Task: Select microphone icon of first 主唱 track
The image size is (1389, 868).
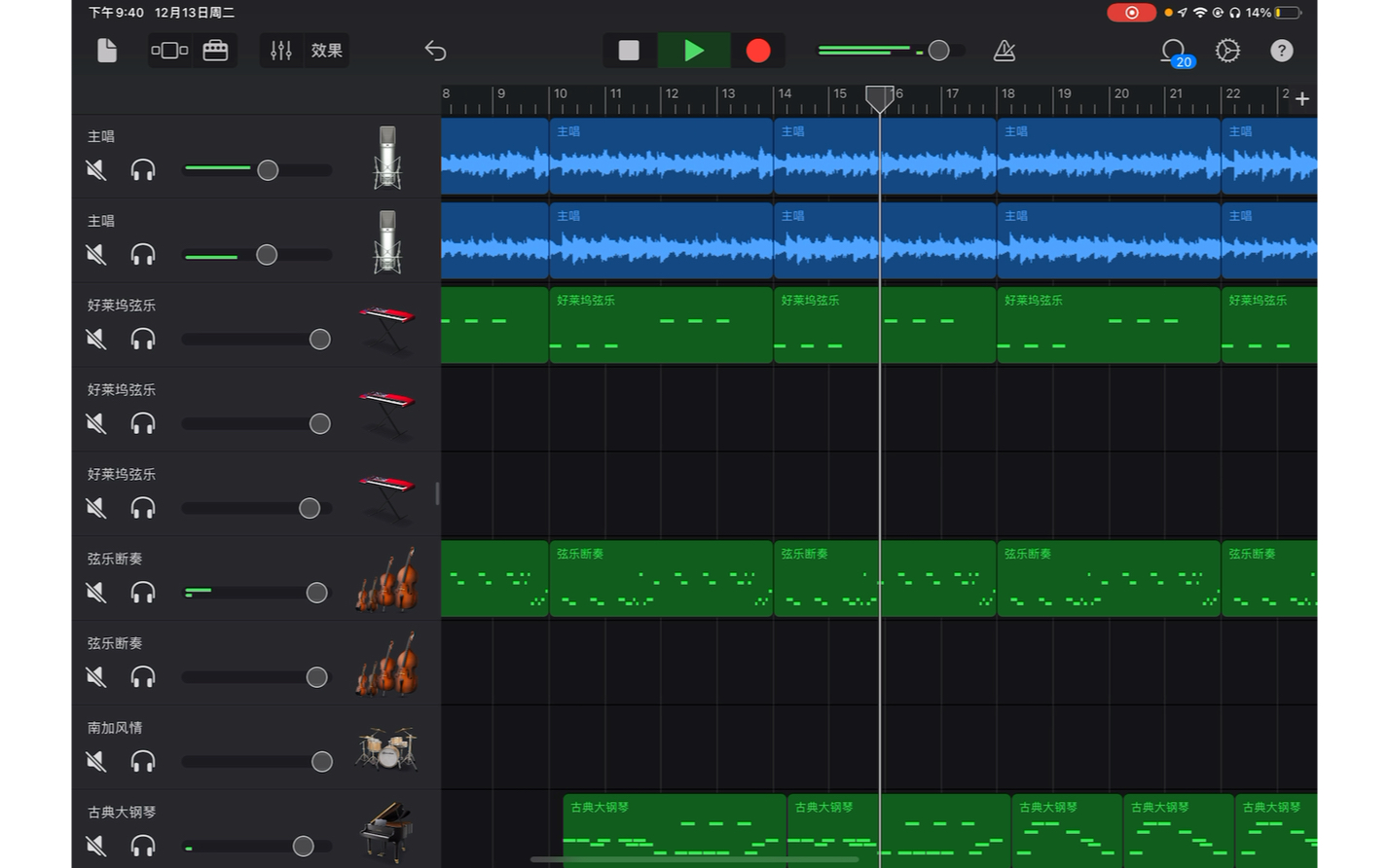Action: pos(387,157)
